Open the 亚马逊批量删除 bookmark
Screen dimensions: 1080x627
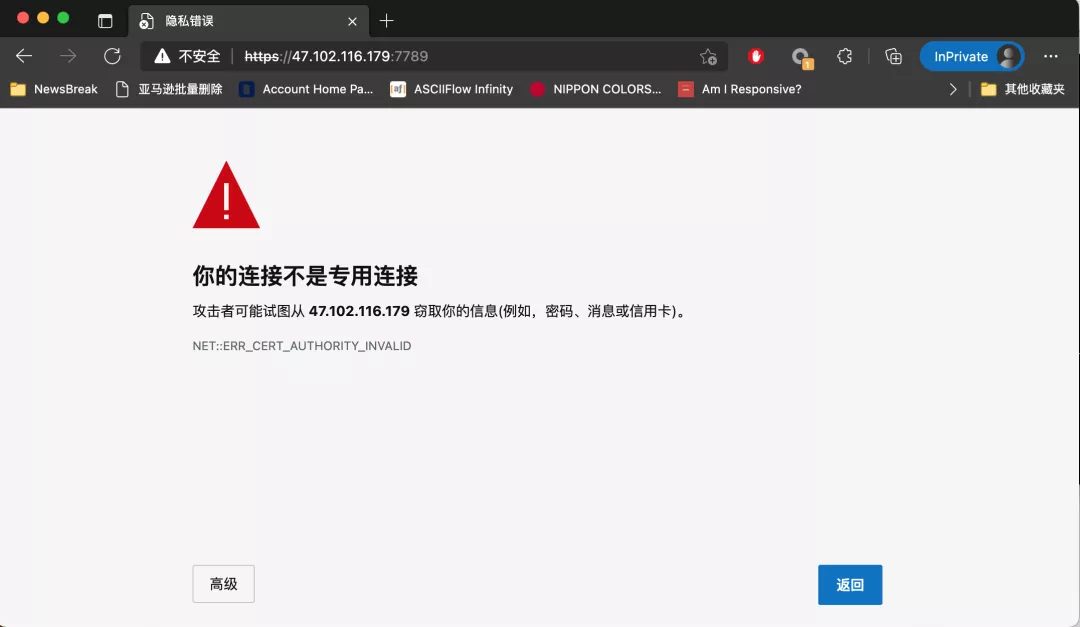pyautogui.click(x=169, y=89)
